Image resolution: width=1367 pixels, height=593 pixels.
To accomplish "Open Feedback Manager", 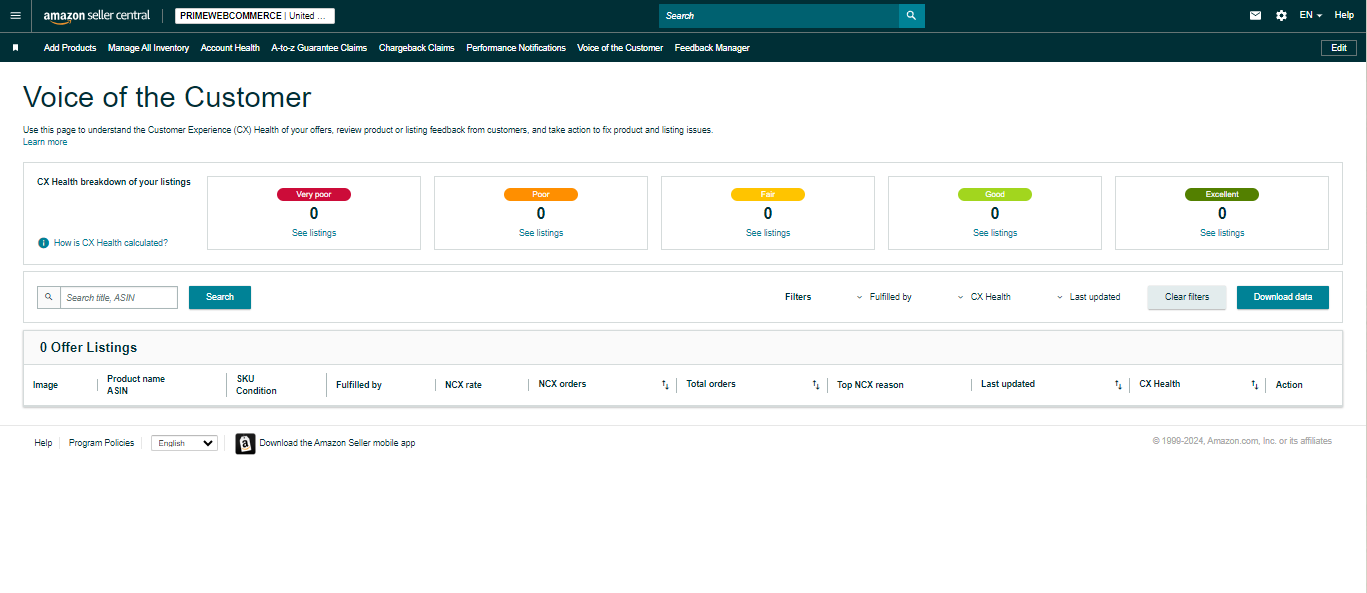I will coord(712,48).
